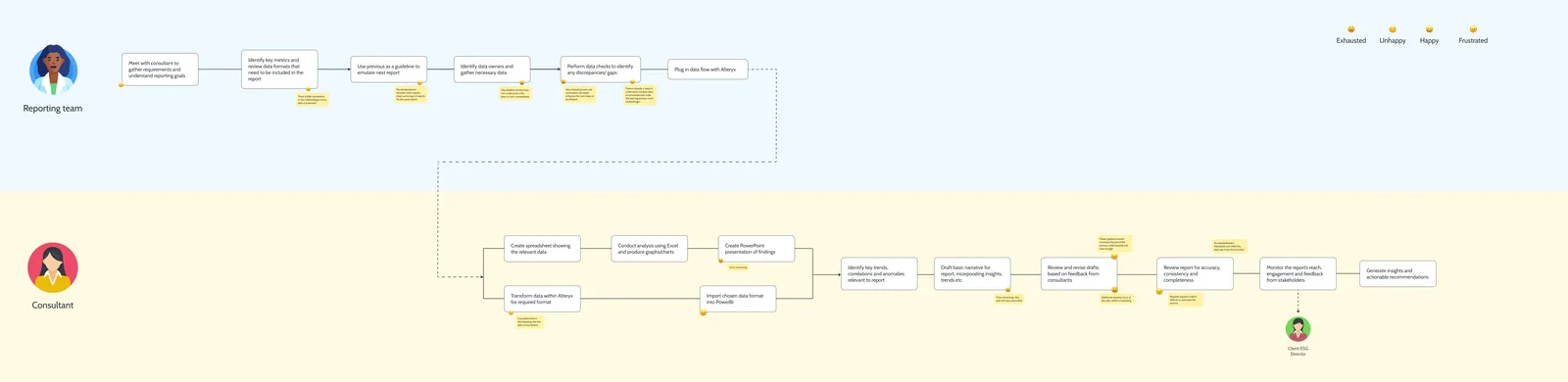Open sticky note under 'Transform data within Alteryx' card
This screenshot has width=1568, height=382.
(530, 321)
